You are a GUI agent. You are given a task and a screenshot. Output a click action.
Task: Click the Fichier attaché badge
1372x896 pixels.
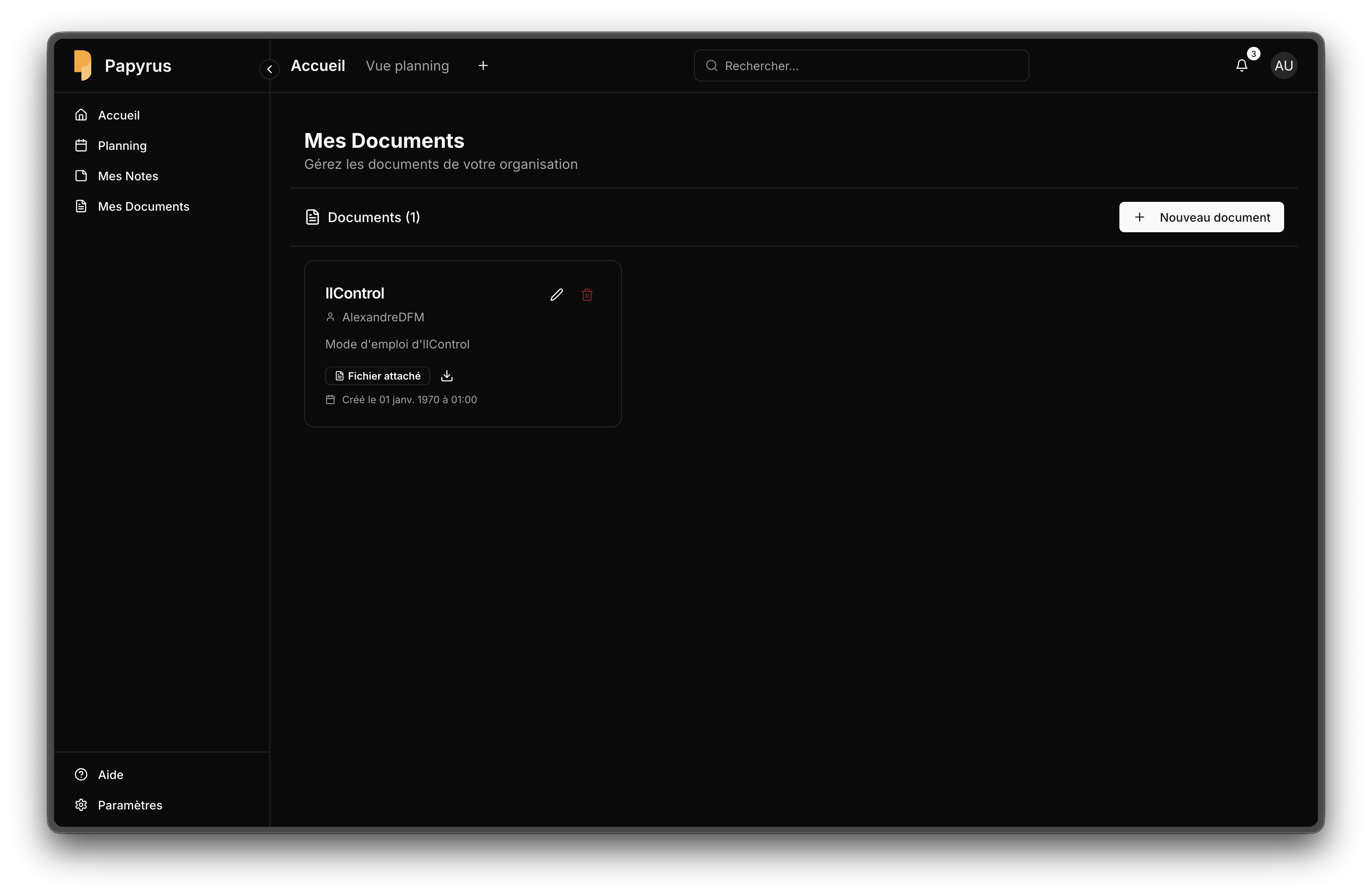click(x=378, y=376)
